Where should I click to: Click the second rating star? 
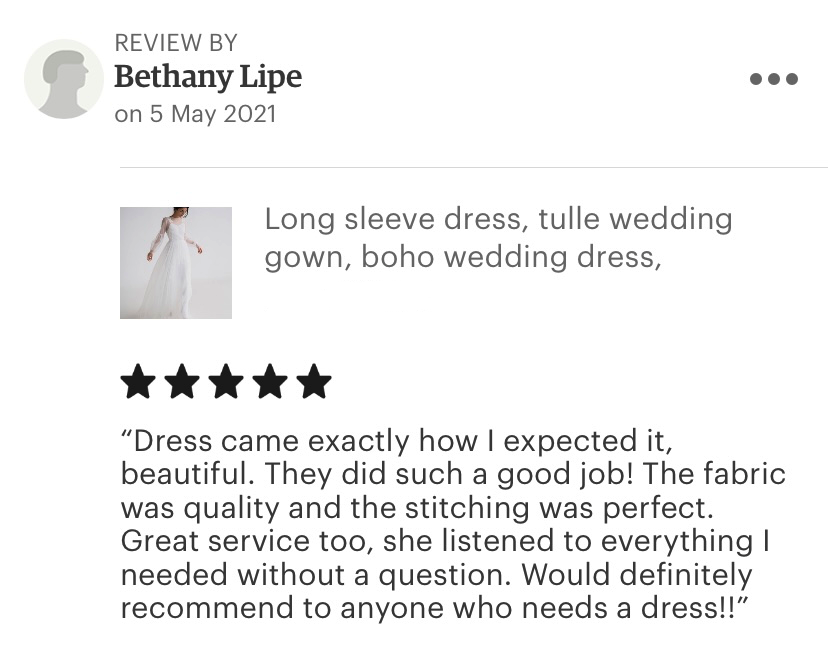click(x=182, y=381)
